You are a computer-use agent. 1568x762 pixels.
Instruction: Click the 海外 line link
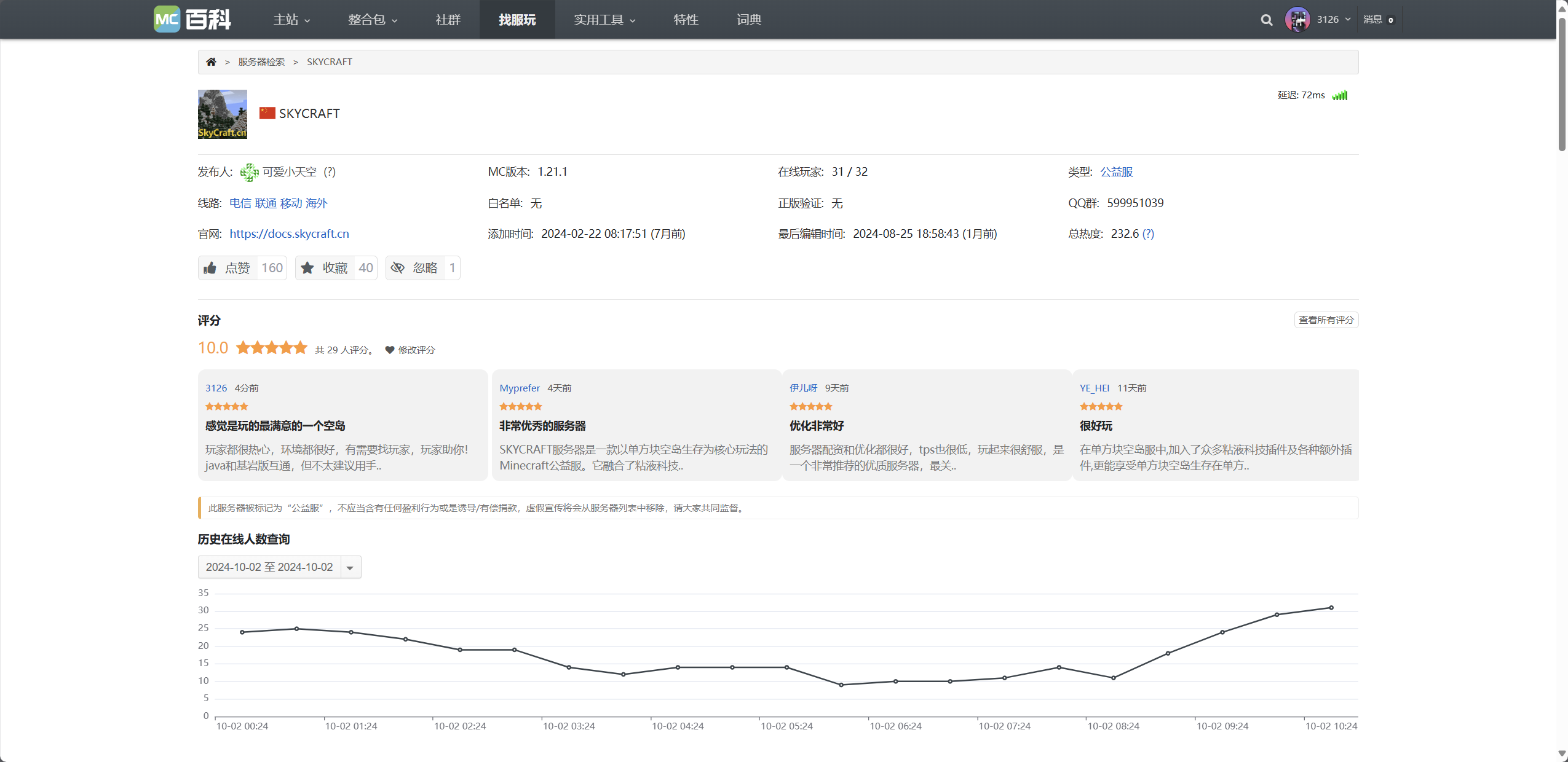pyautogui.click(x=316, y=203)
